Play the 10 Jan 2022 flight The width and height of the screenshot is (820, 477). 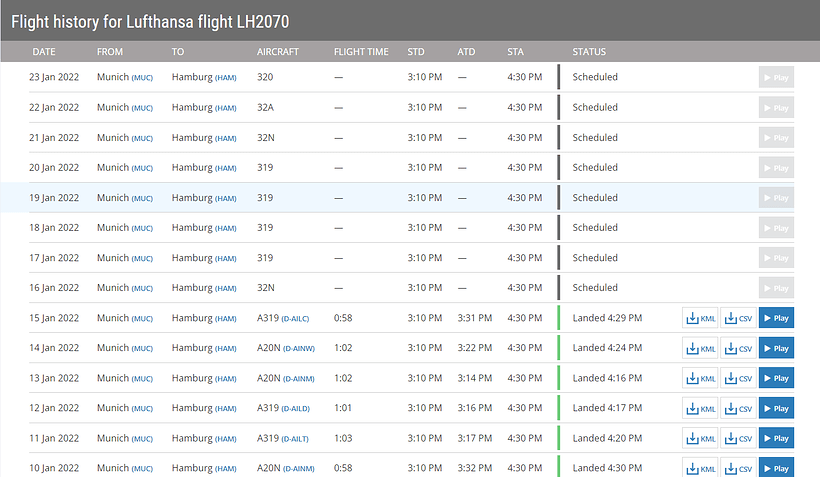coord(776,467)
